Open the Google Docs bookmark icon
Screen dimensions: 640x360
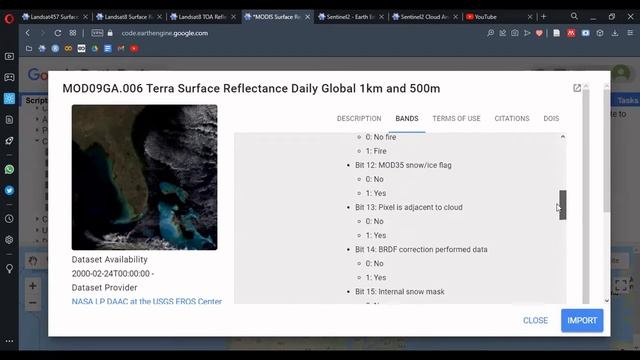pos(108,49)
